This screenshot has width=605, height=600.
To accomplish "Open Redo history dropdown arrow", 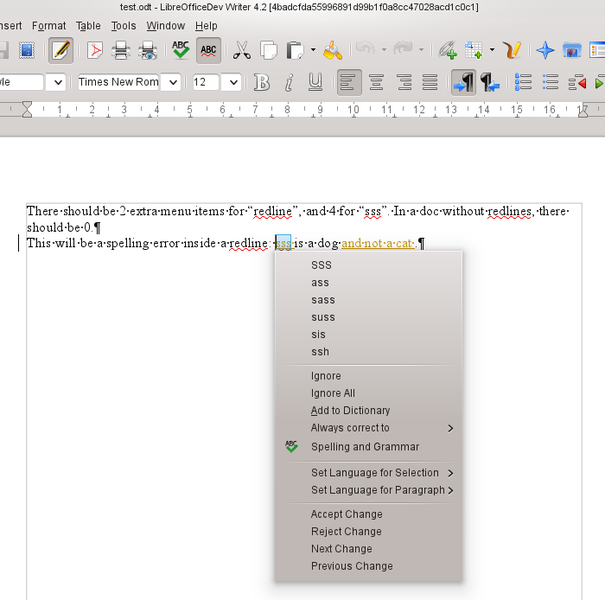I will [x=421, y=50].
